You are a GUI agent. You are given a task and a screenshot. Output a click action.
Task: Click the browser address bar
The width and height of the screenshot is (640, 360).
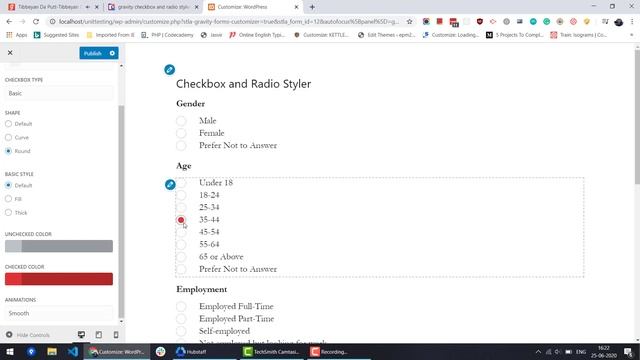click(229, 22)
